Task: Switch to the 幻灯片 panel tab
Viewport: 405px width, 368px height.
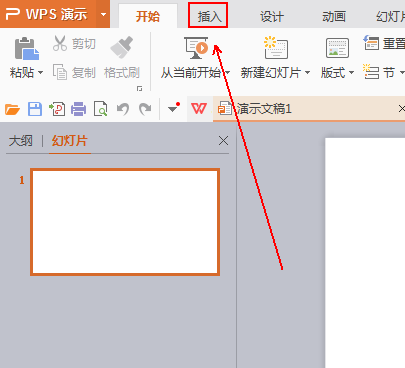Action: coord(69,141)
